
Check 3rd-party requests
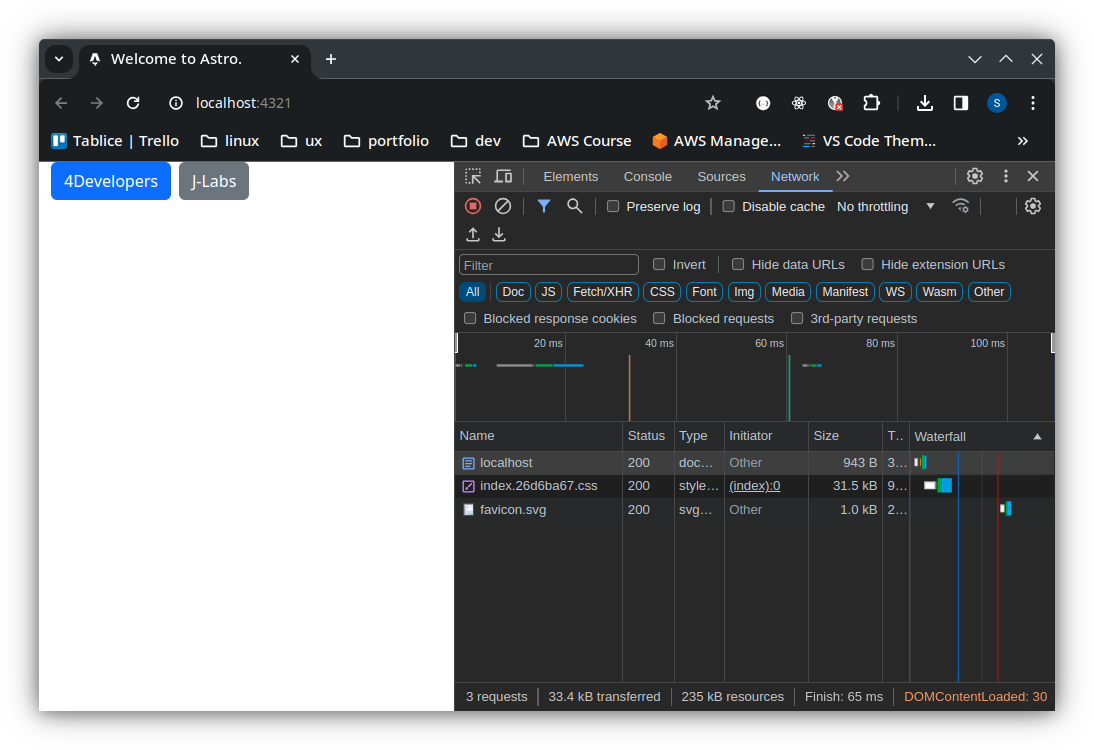[797, 318]
